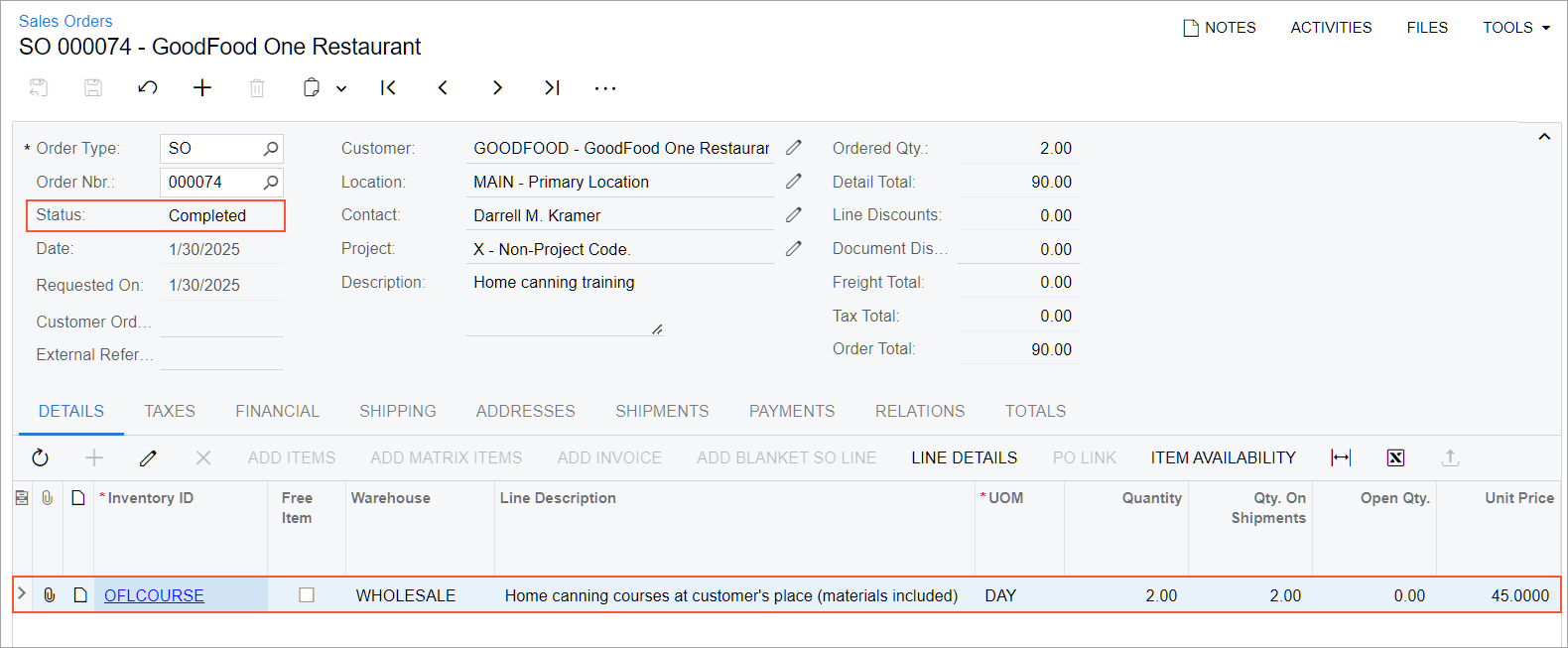Navigate to the next sales order
This screenshot has height=648, width=1568.
497,88
